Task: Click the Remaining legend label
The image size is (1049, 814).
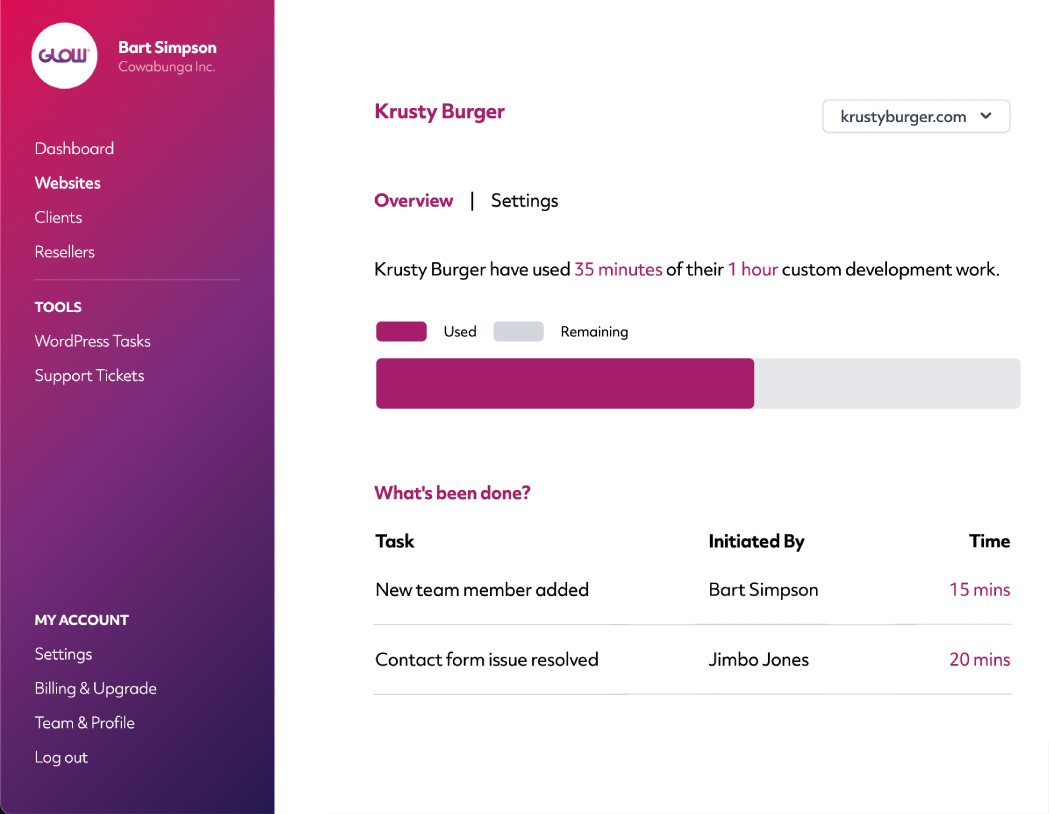Action: 594,332
